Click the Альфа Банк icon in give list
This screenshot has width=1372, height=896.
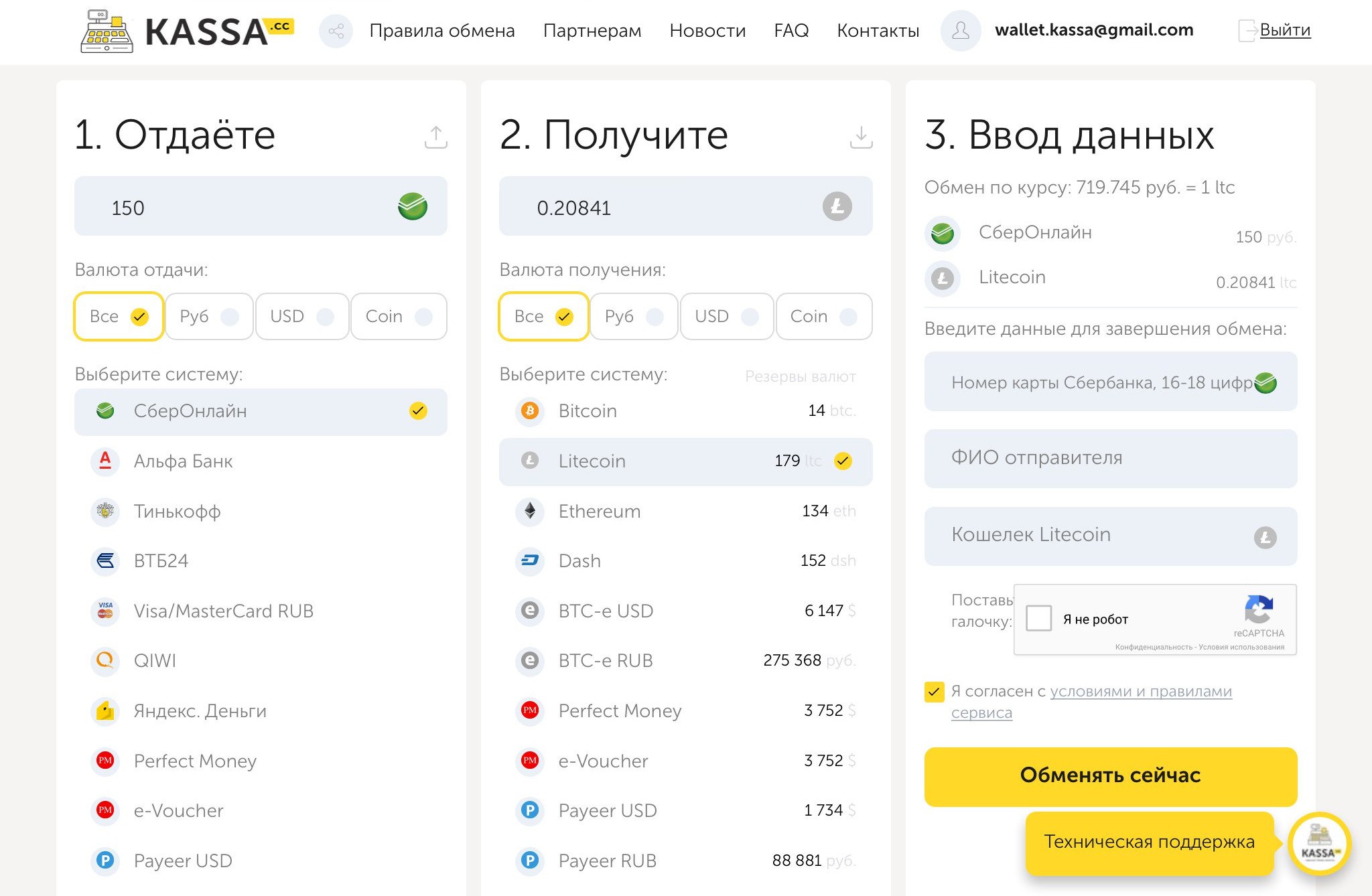105,461
